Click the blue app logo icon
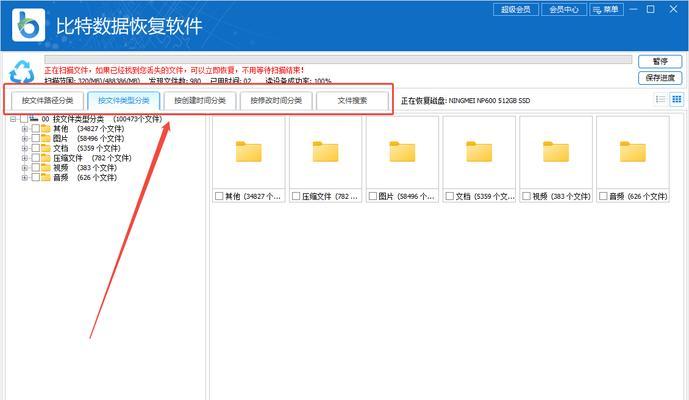The height and width of the screenshot is (400, 689). point(28,25)
